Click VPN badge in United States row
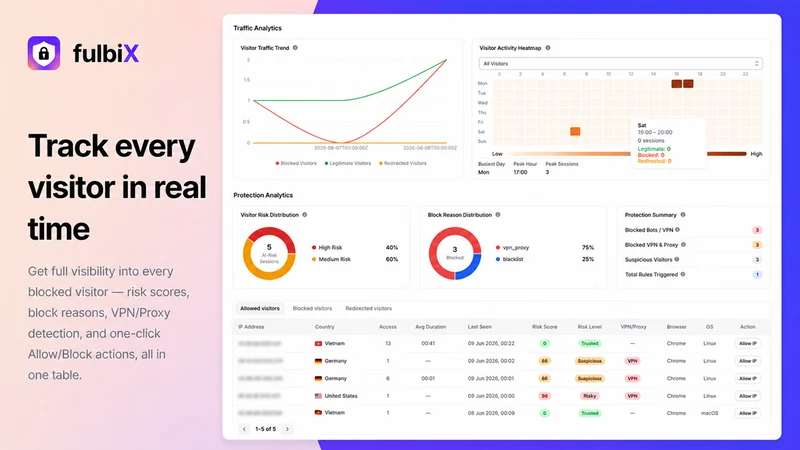The image size is (800, 450). (632, 395)
